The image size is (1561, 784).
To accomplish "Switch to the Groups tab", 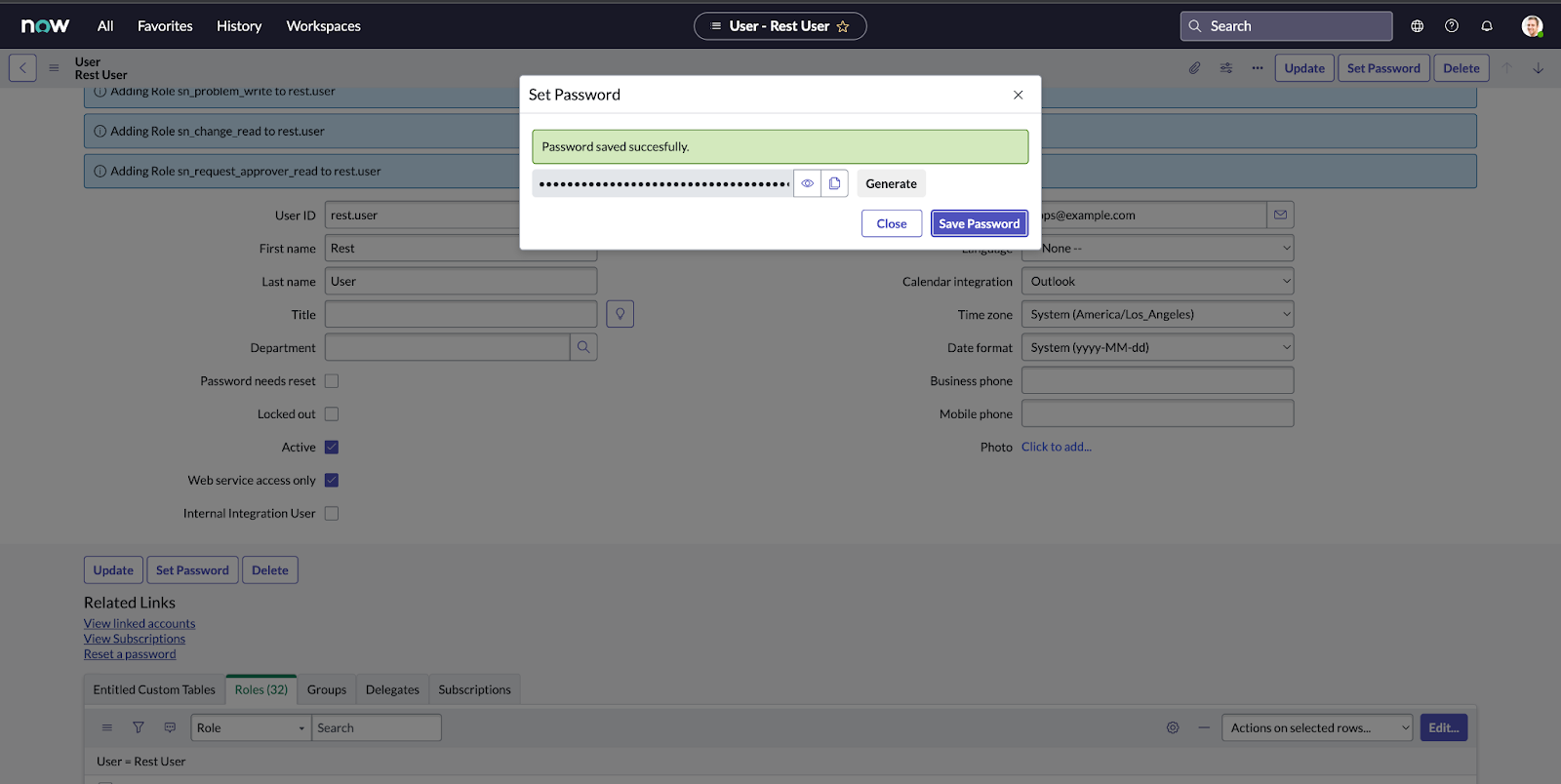I will tap(327, 689).
